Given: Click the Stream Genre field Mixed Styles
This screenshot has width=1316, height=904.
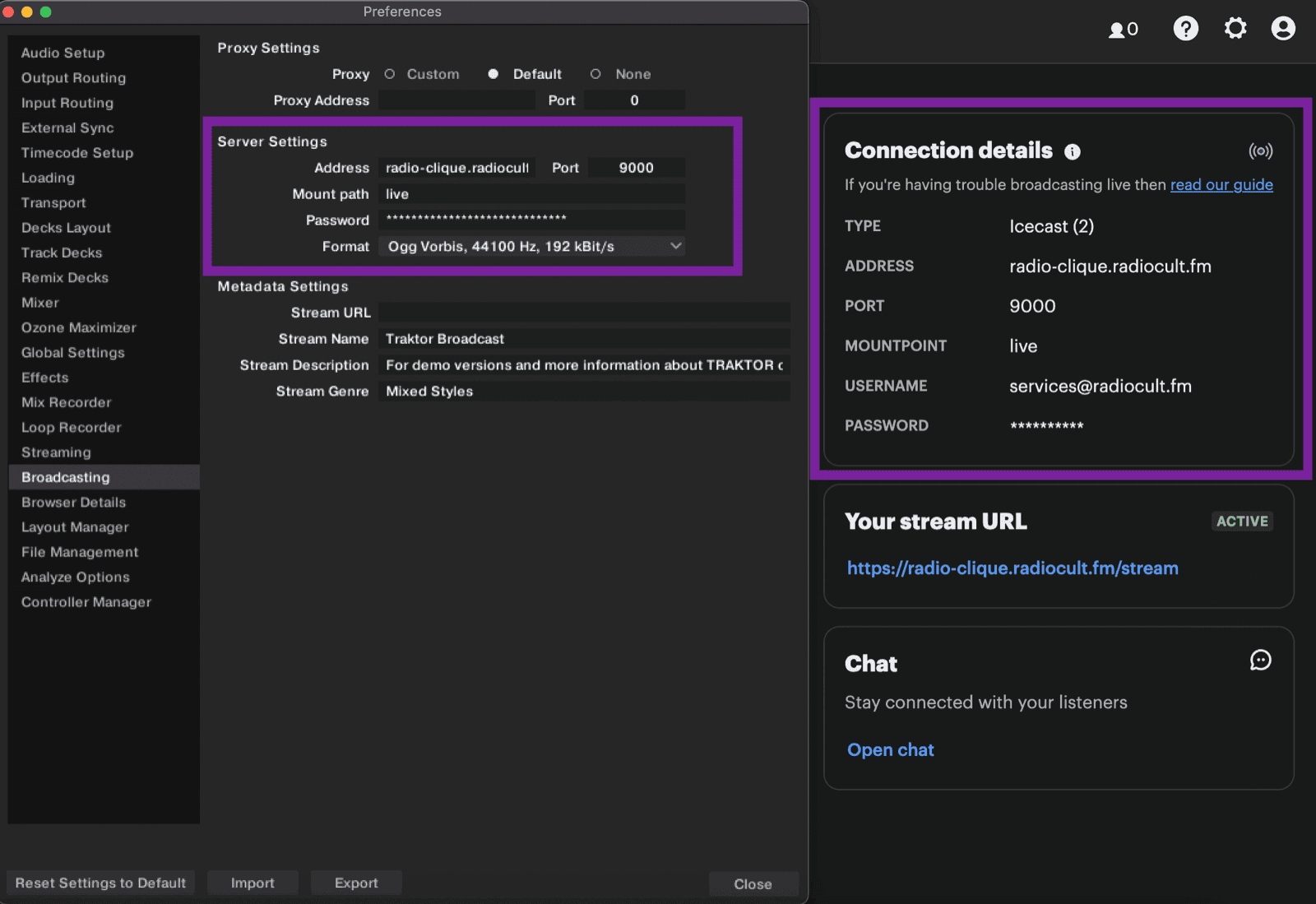Looking at the screenshot, I should click(584, 392).
